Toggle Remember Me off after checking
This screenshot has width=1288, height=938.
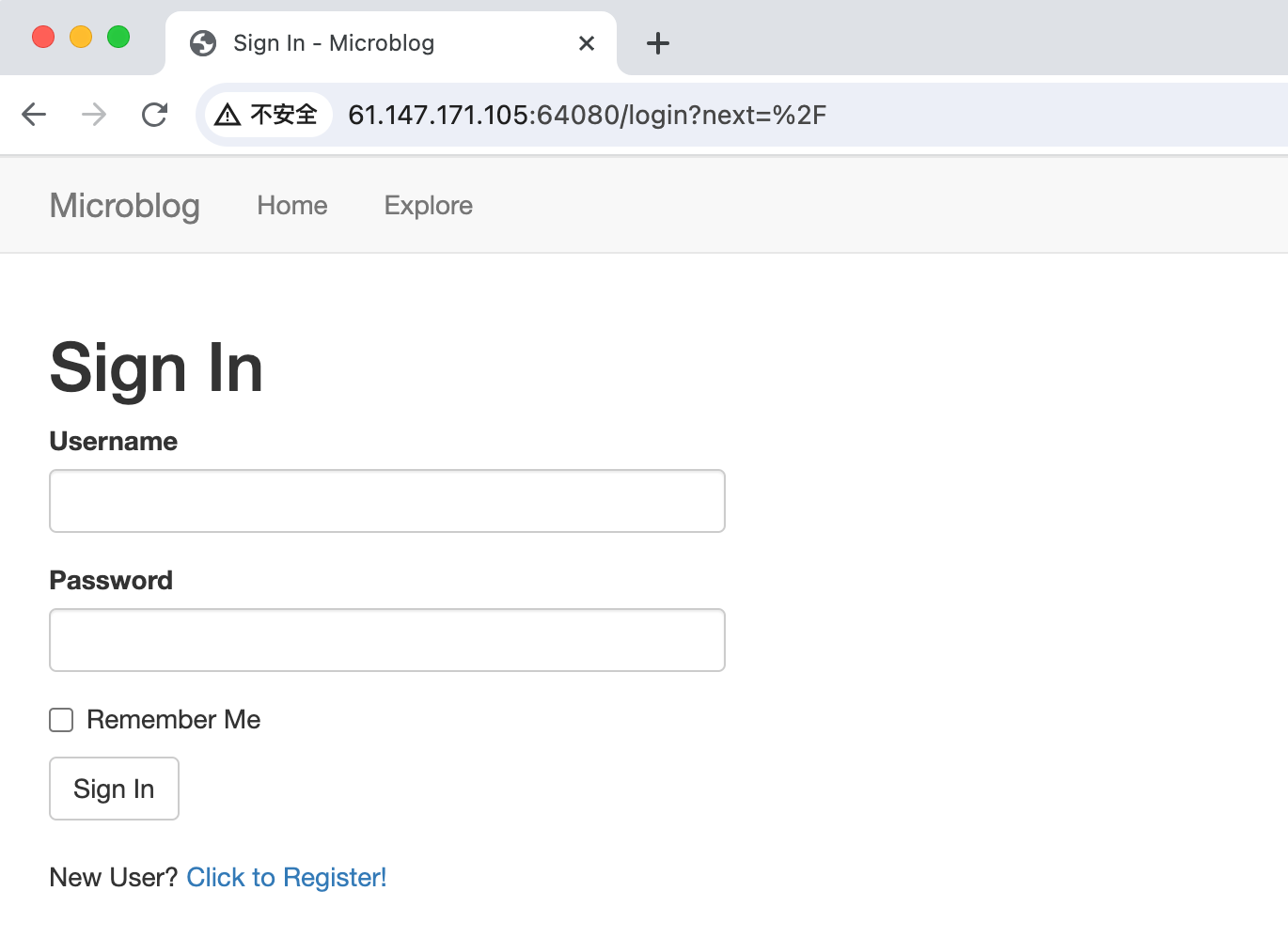[x=60, y=719]
